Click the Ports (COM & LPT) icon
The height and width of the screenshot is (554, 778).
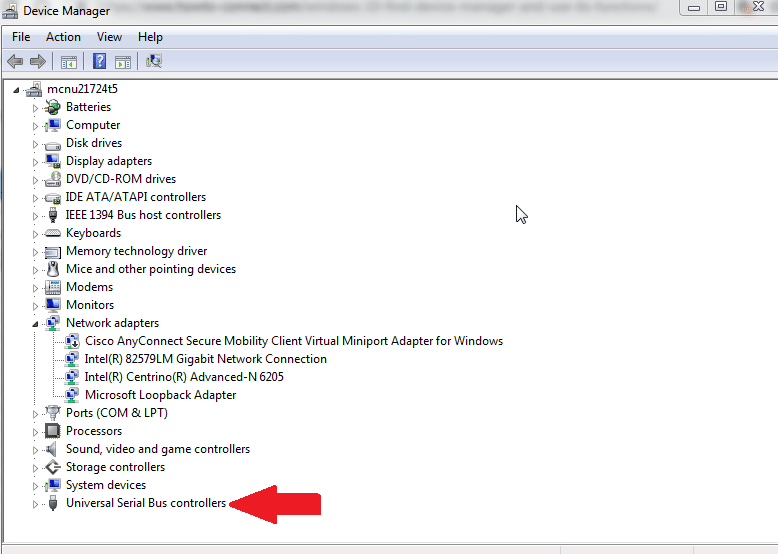[x=52, y=413]
